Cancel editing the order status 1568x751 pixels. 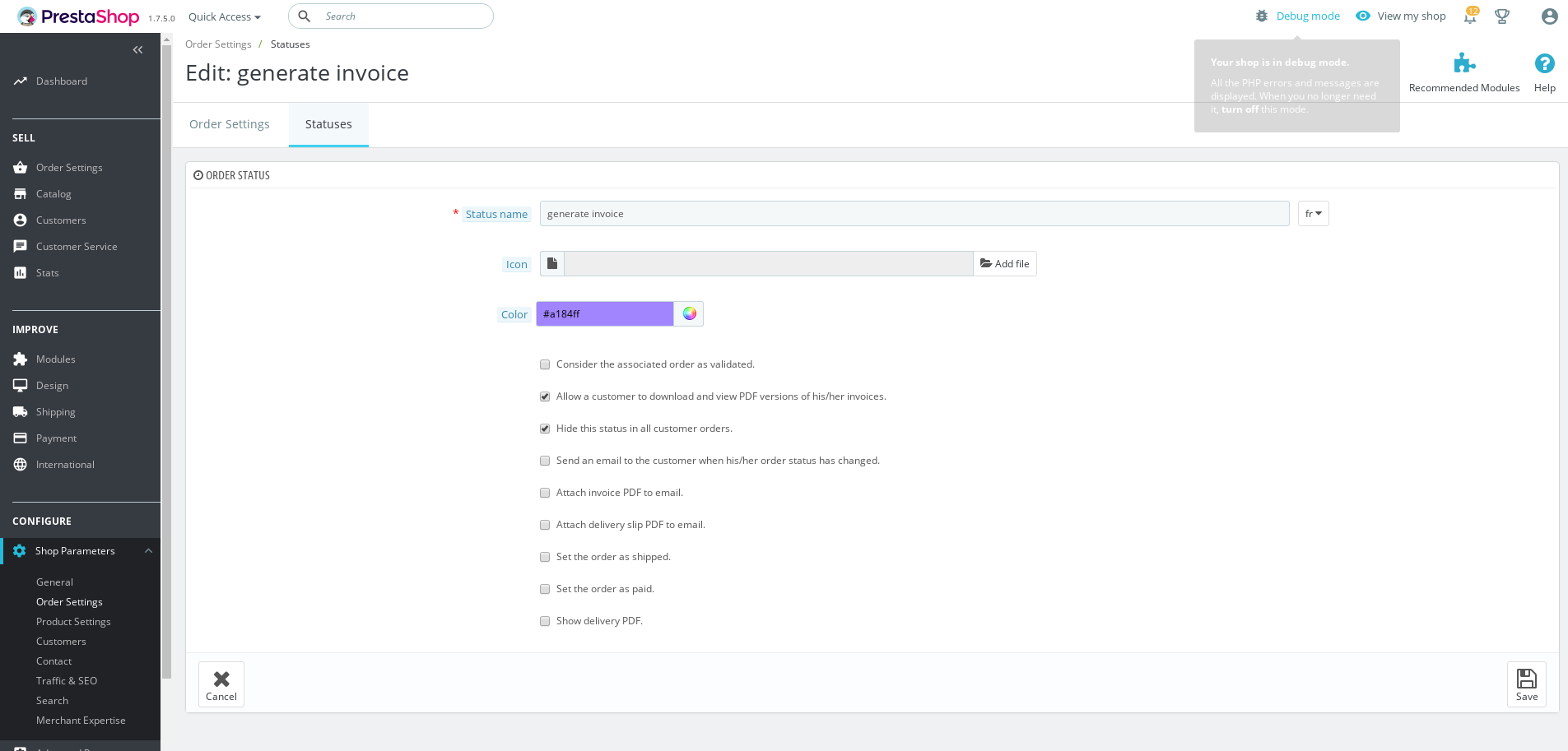221,684
